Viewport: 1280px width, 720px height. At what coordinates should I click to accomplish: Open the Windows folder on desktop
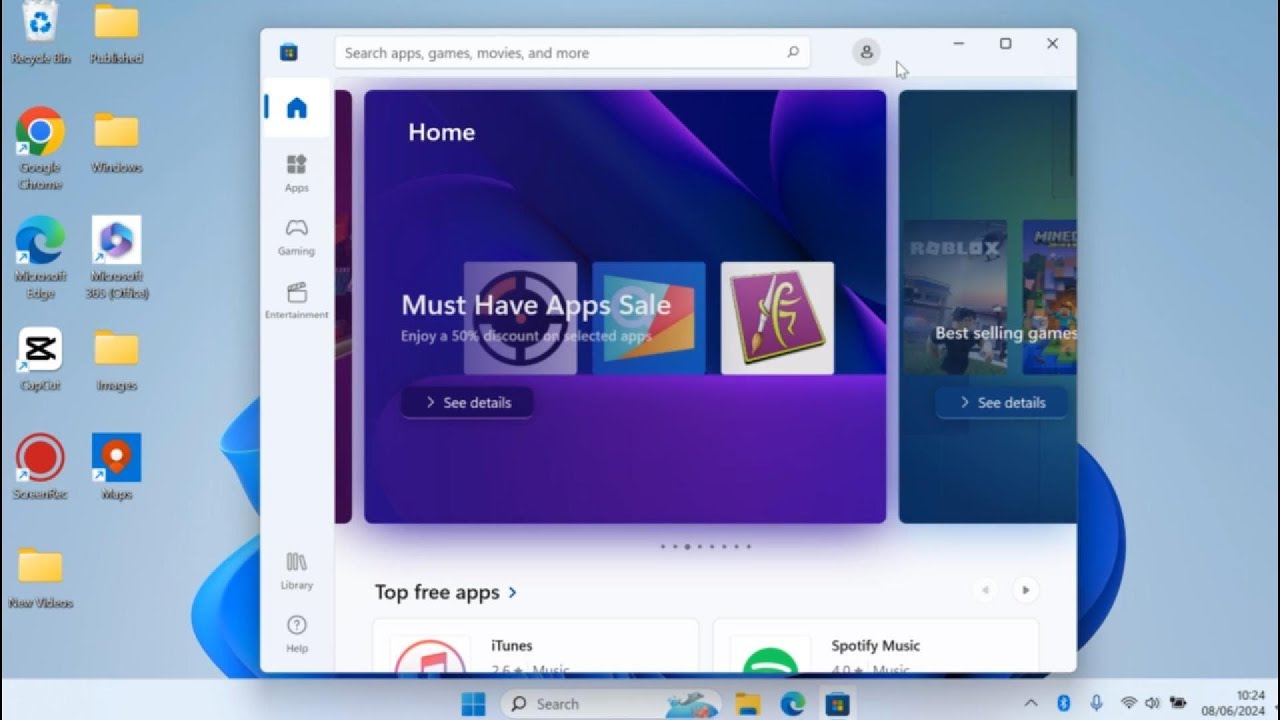click(x=116, y=141)
